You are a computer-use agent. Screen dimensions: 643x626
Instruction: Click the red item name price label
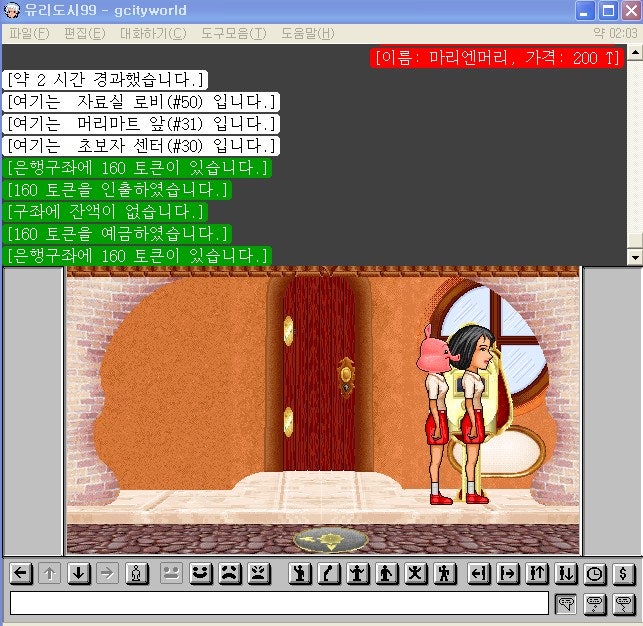(x=497, y=58)
